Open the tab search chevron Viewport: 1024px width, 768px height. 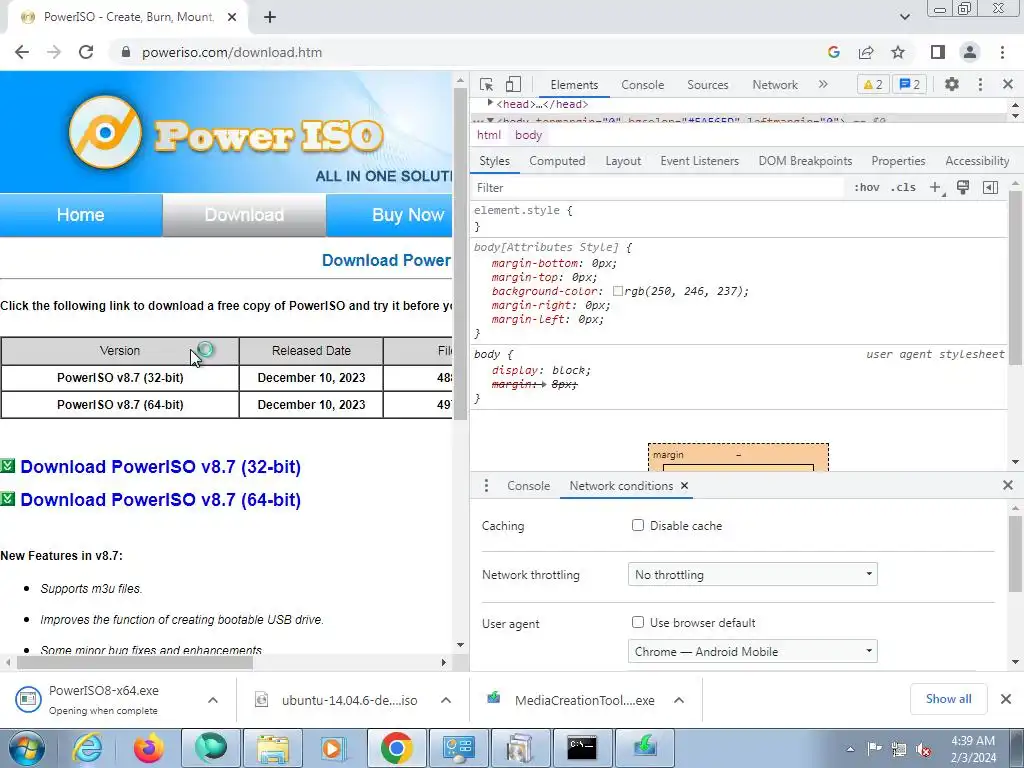point(905,17)
